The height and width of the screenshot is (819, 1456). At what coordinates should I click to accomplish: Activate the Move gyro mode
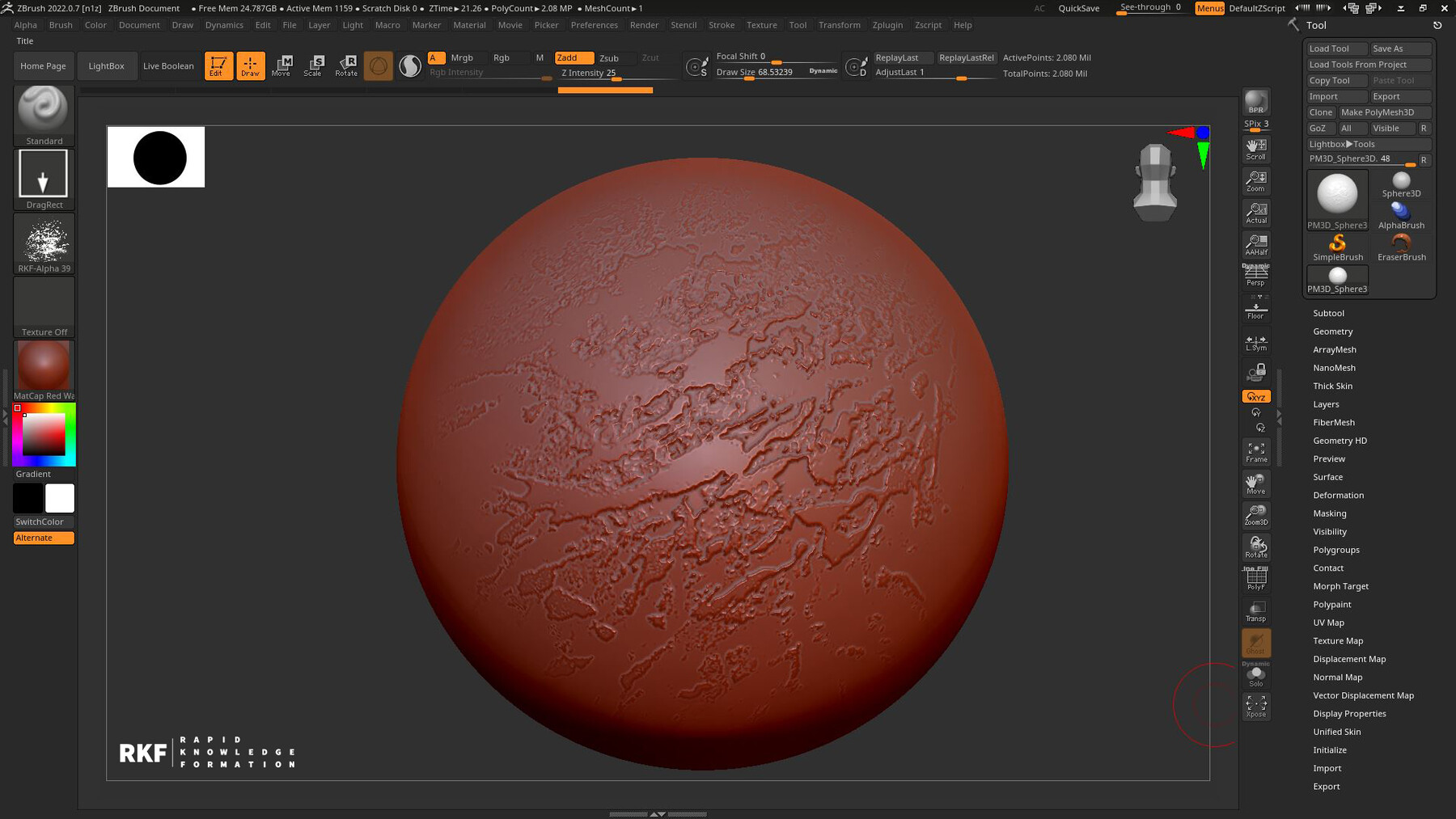point(281,65)
